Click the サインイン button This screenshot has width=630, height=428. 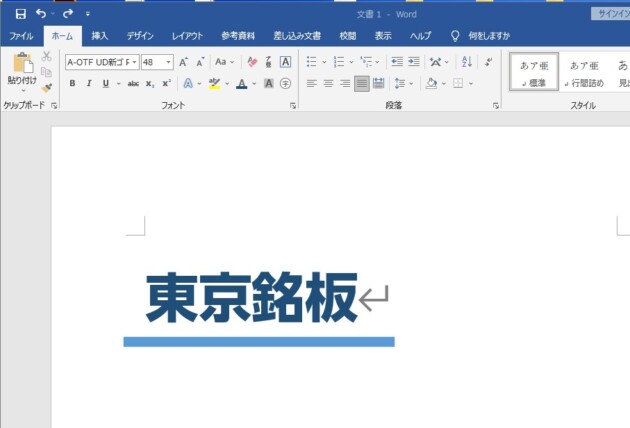click(x=611, y=14)
